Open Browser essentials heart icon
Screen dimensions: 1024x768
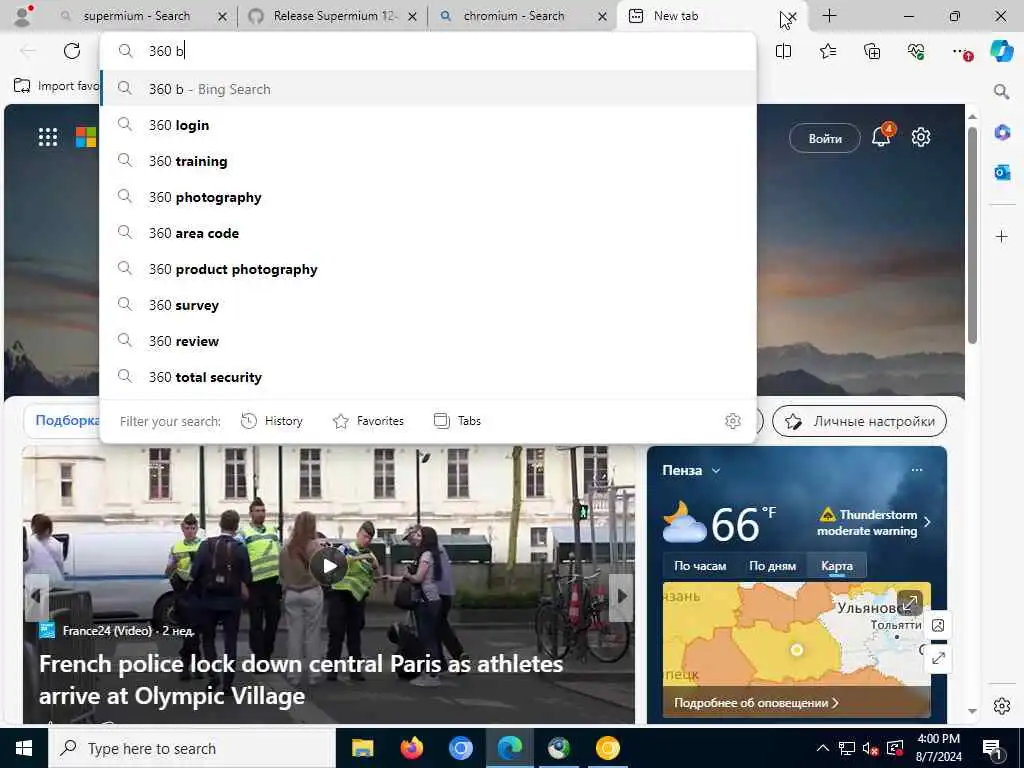[x=916, y=51]
